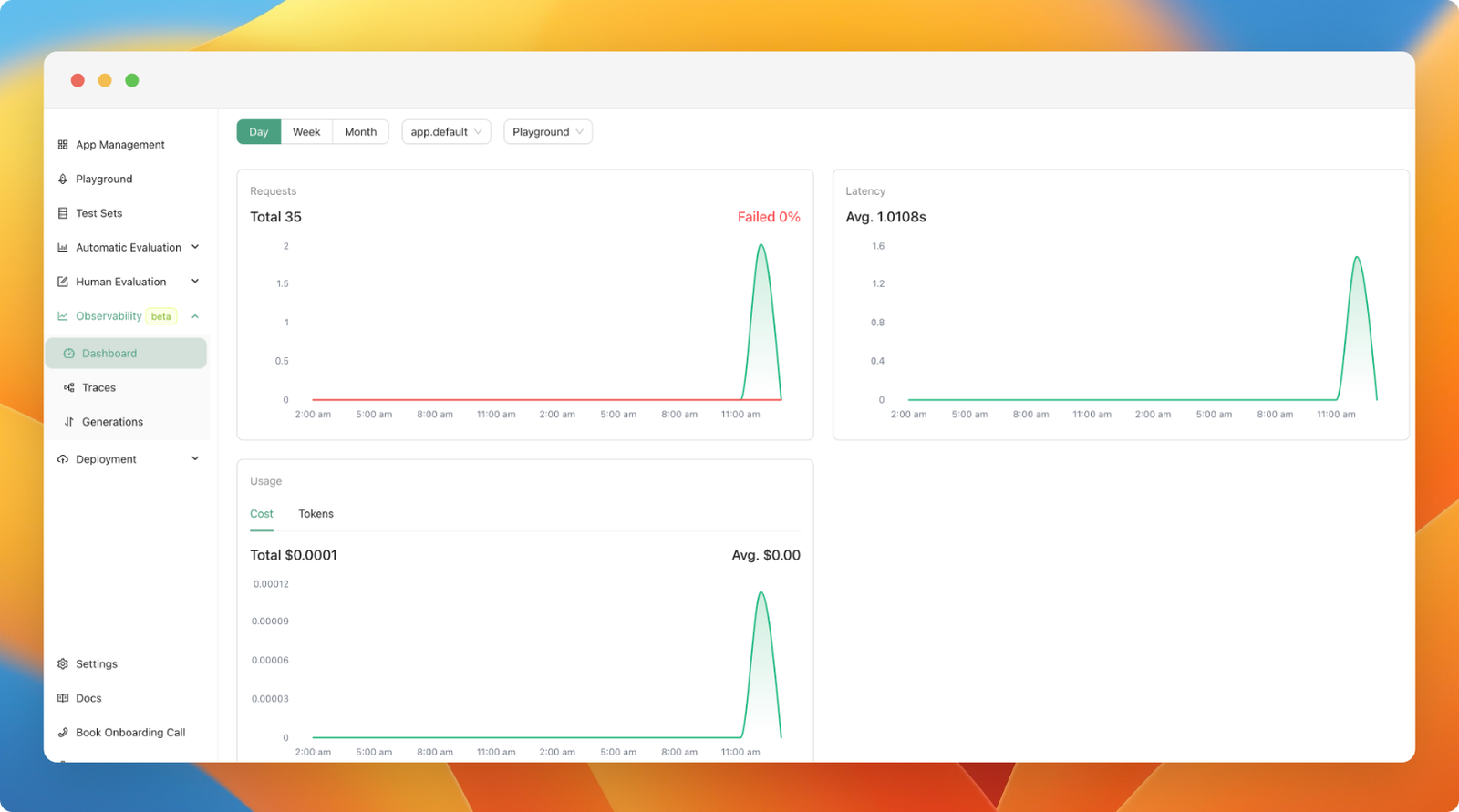Switch to the Cost usage tab

(x=262, y=514)
